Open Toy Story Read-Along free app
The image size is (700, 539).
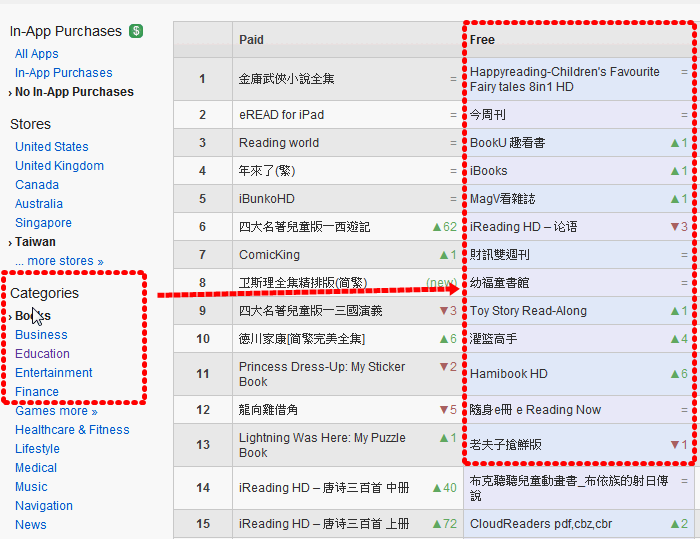click(x=528, y=311)
